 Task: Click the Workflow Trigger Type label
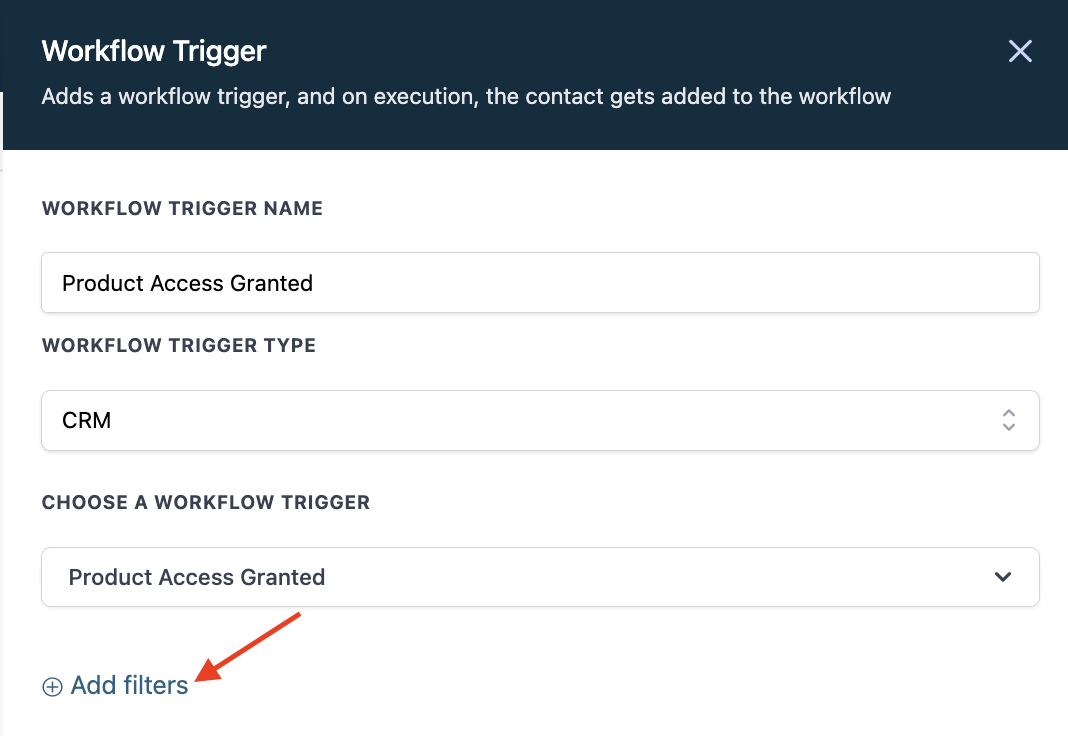coord(179,345)
